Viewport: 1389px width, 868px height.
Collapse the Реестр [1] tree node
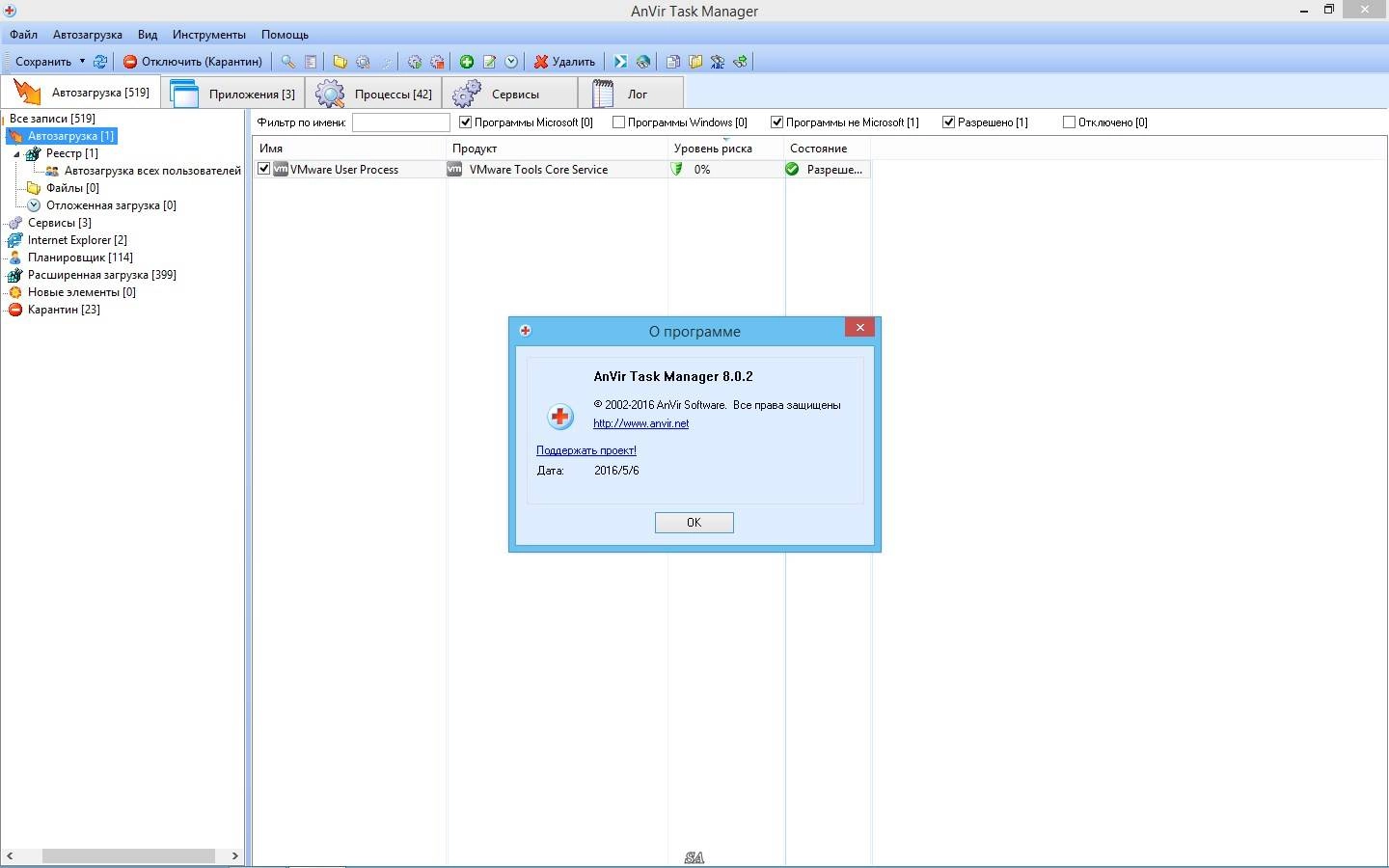[x=16, y=153]
